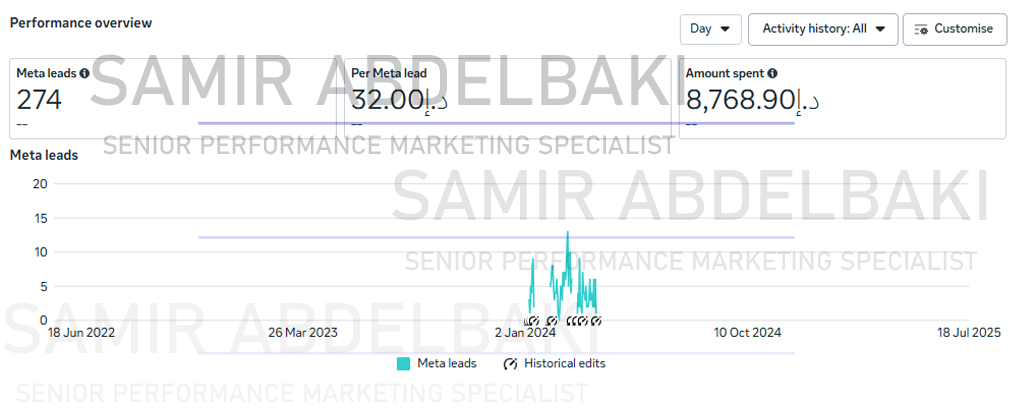Toggle the Meta leads series via its legend label

447,364
